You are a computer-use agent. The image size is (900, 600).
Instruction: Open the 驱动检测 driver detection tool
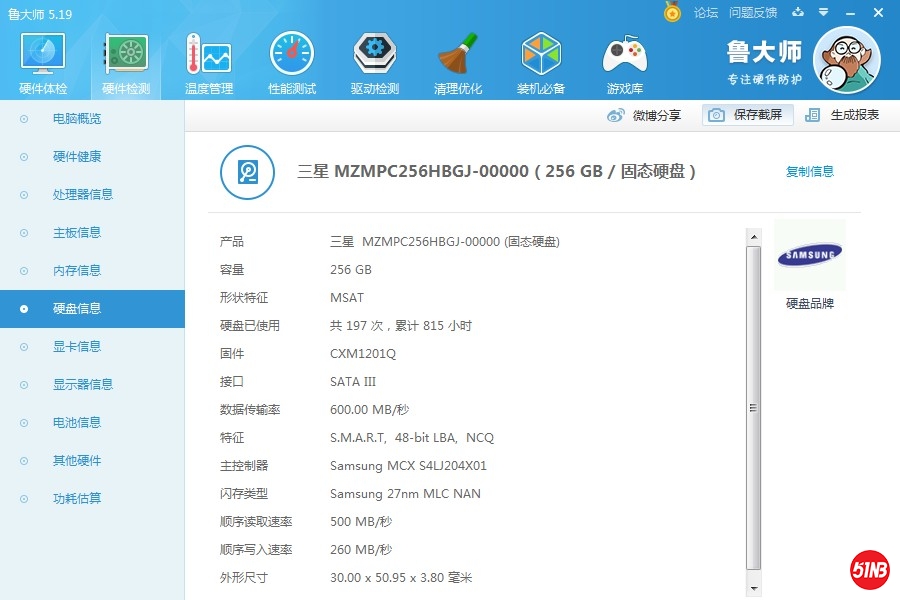374,60
